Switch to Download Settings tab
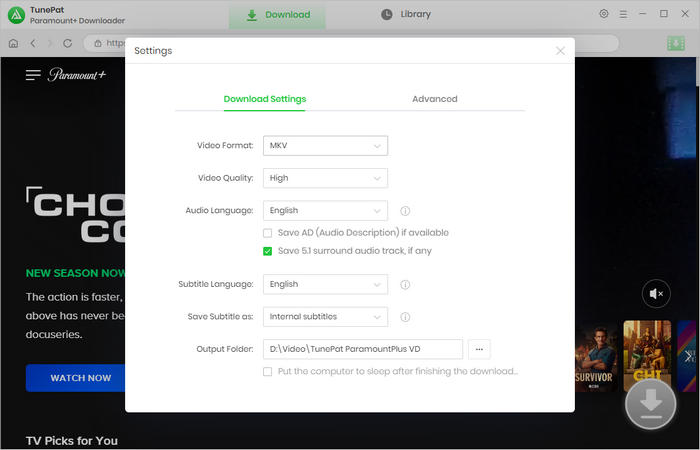 (265, 99)
